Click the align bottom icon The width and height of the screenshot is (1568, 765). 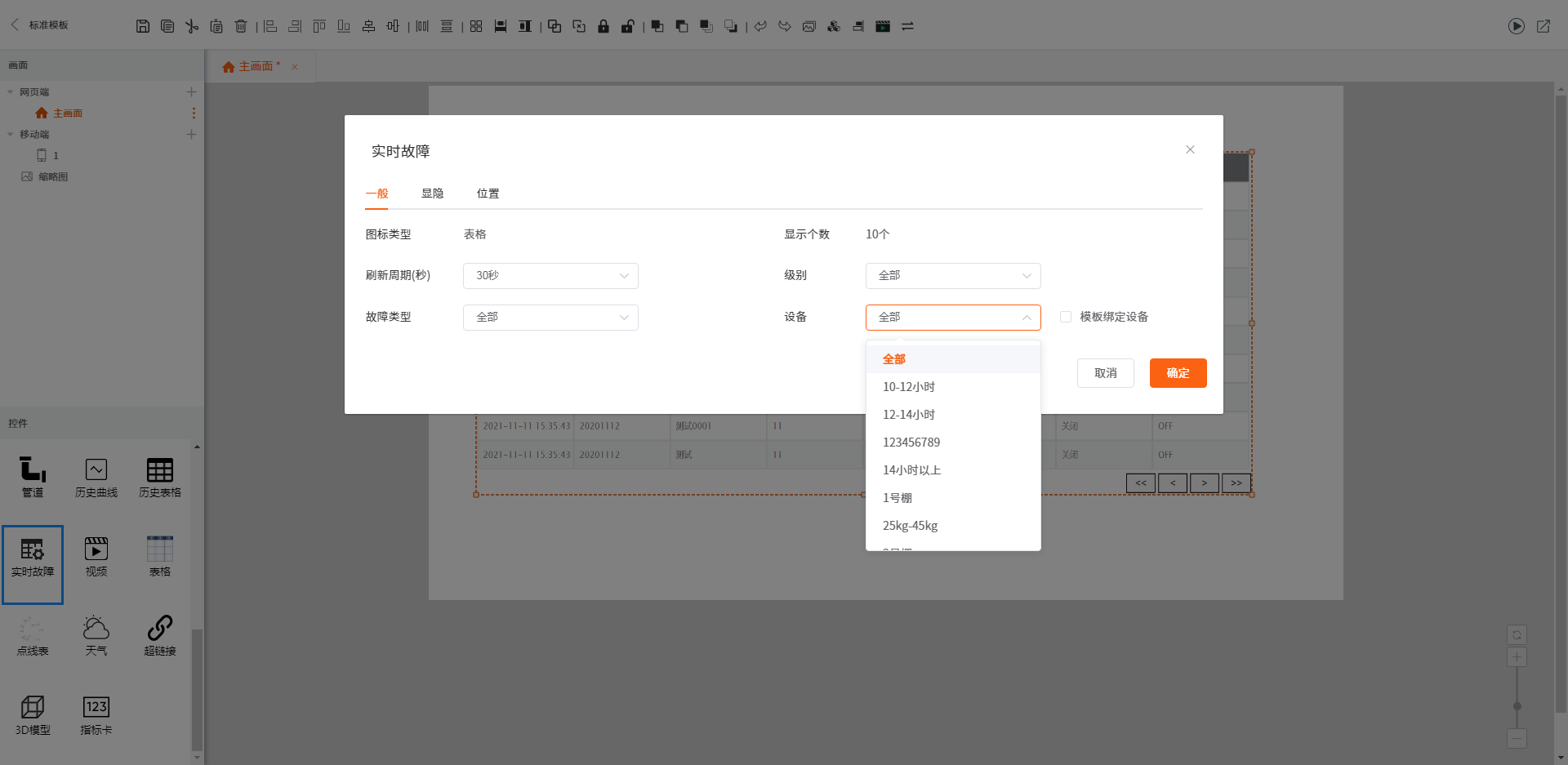tap(344, 26)
